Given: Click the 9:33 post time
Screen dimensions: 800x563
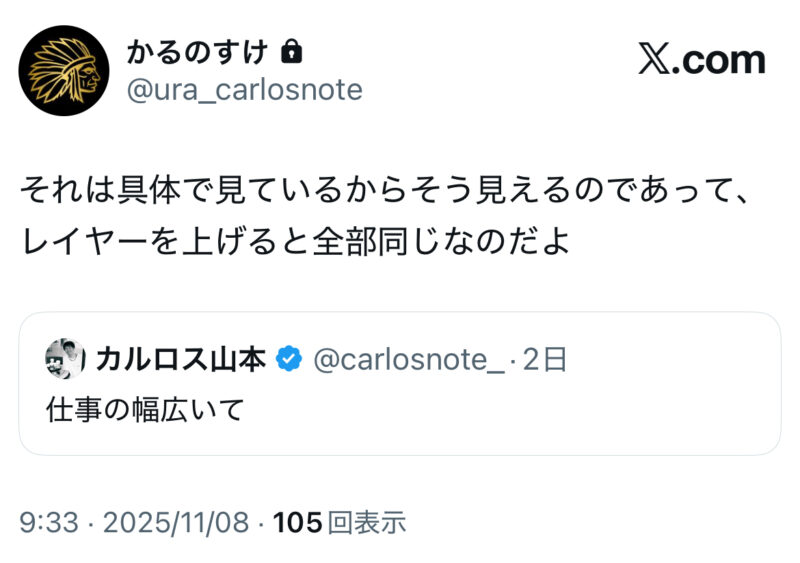Looking at the screenshot, I should coord(46,522).
